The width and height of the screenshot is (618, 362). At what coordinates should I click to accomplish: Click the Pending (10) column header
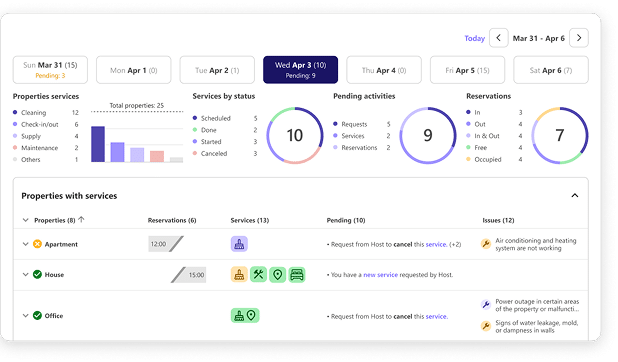pyautogui.click(x=346, y=220)
